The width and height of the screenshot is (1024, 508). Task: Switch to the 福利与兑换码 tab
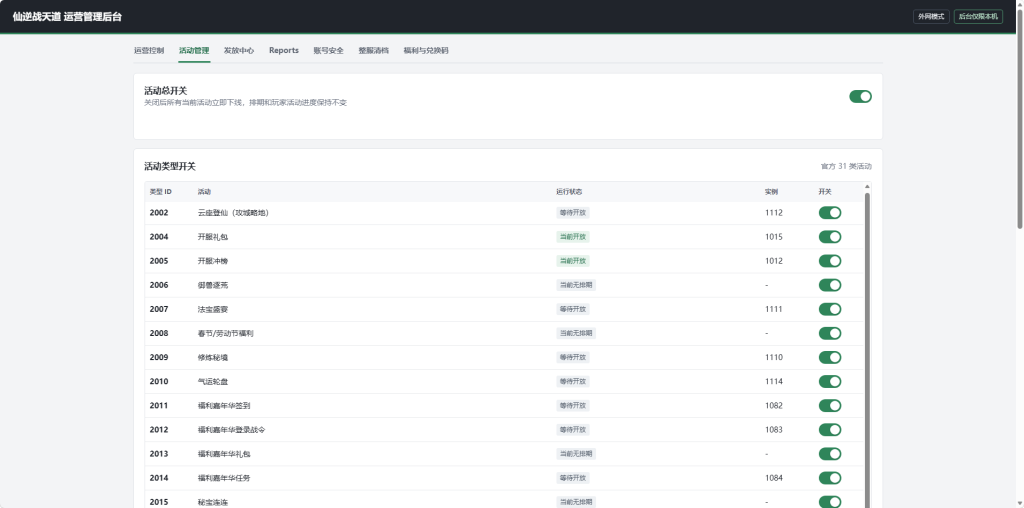point(426,50)
